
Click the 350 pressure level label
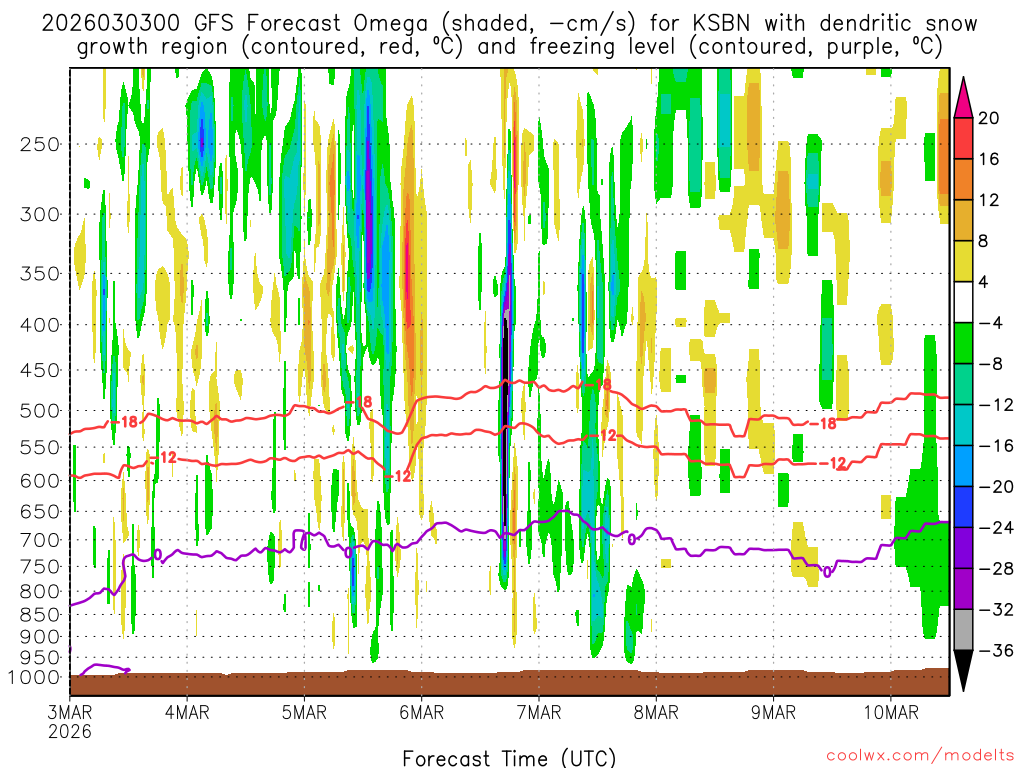[x=40, y=274]
